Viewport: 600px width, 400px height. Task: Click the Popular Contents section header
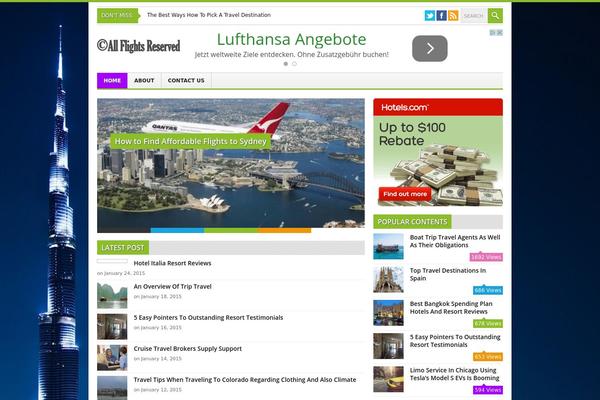pos(412,222)
